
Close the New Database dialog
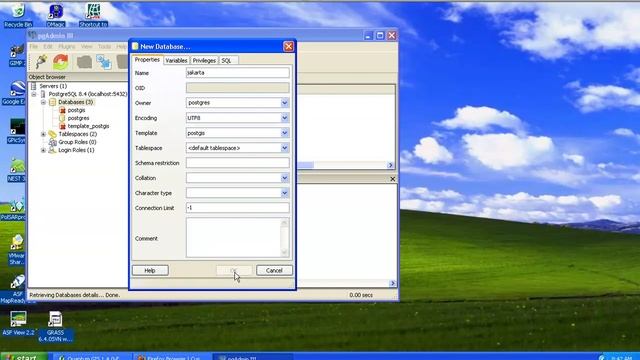tap(289, 47)
